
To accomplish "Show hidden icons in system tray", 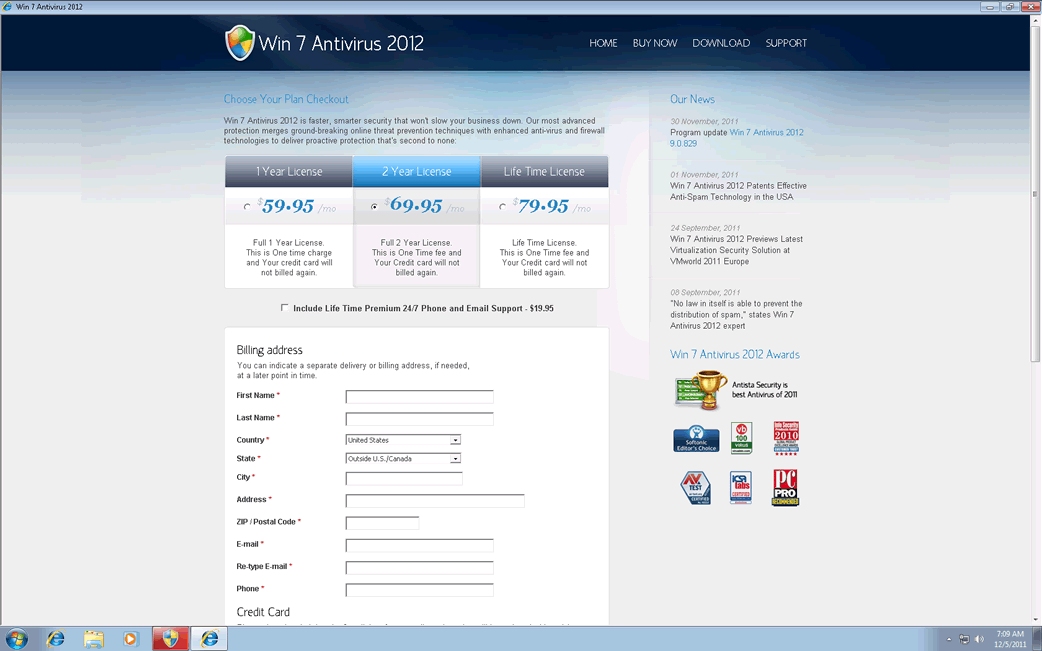I will [949, 638].
